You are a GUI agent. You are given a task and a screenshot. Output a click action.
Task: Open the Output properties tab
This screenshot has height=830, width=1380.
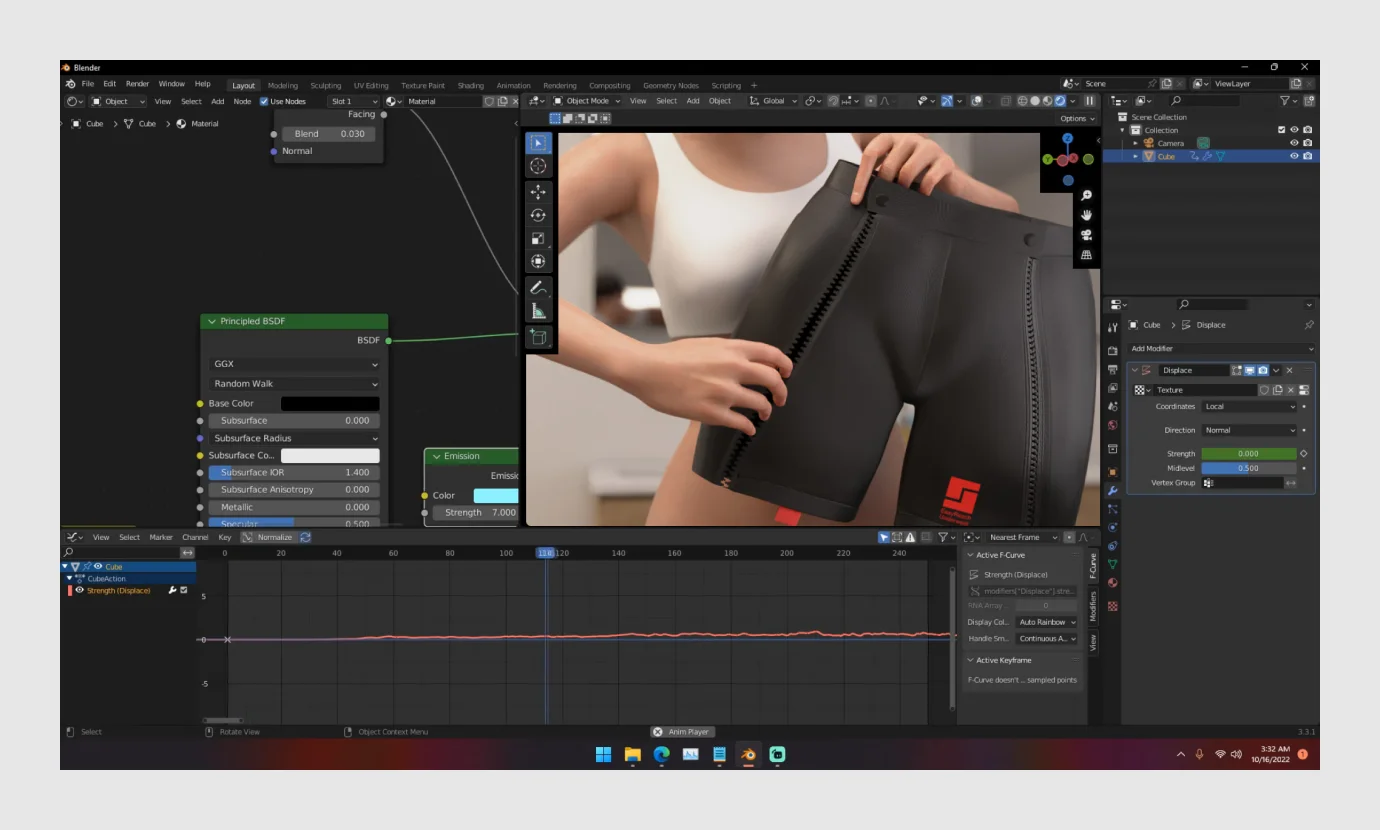(x=1112, y=370)
